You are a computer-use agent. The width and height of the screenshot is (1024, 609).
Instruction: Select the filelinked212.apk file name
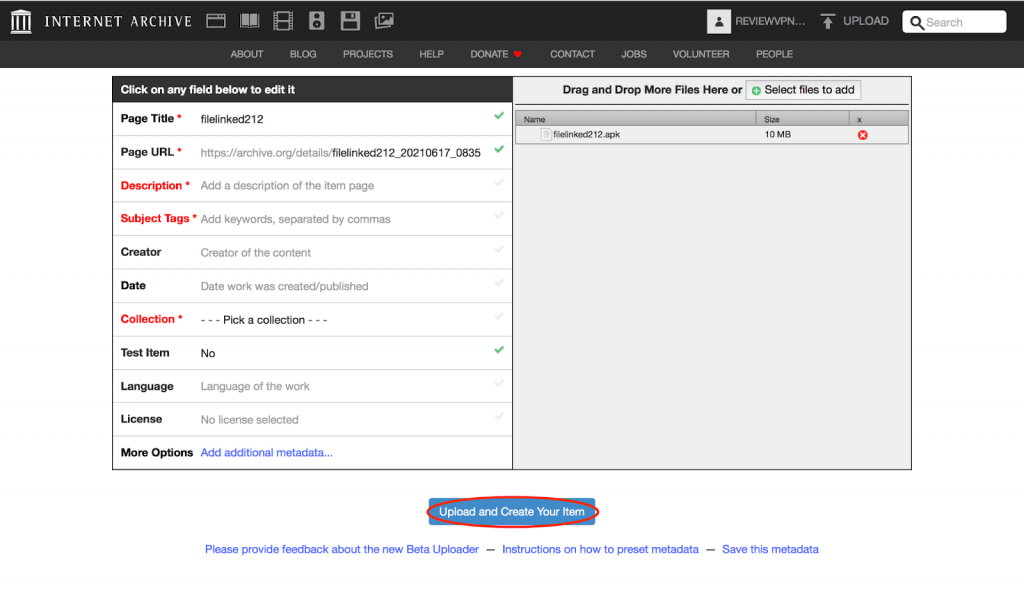(586, 134)
